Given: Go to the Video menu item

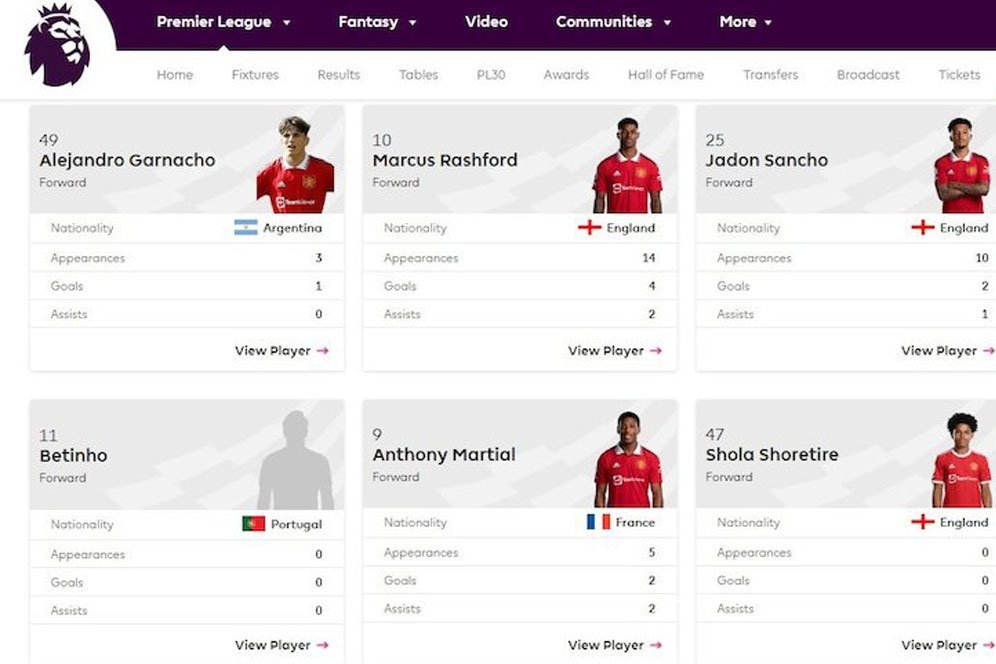Looking at the screenshot, I should [486, 22].
